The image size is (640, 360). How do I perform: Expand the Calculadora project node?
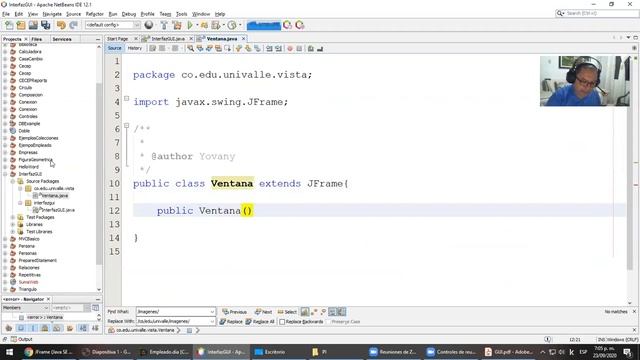pos(5,52)
